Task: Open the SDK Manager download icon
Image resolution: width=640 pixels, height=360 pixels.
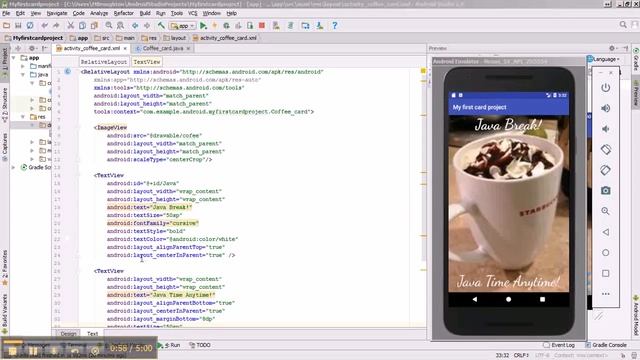Action: [x=320, y=25]
